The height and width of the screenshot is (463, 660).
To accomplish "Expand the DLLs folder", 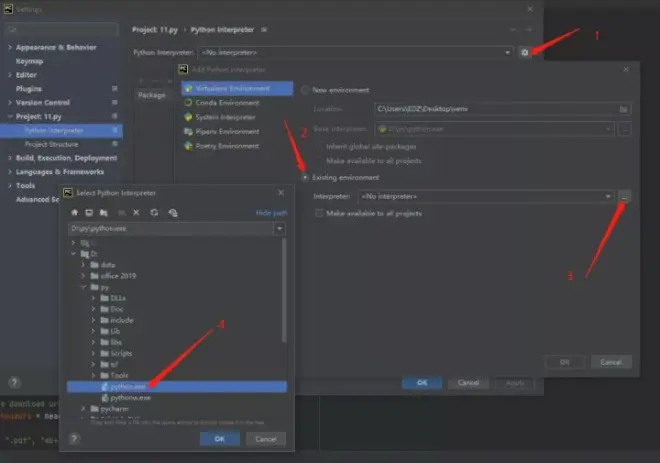I will 93,298.
